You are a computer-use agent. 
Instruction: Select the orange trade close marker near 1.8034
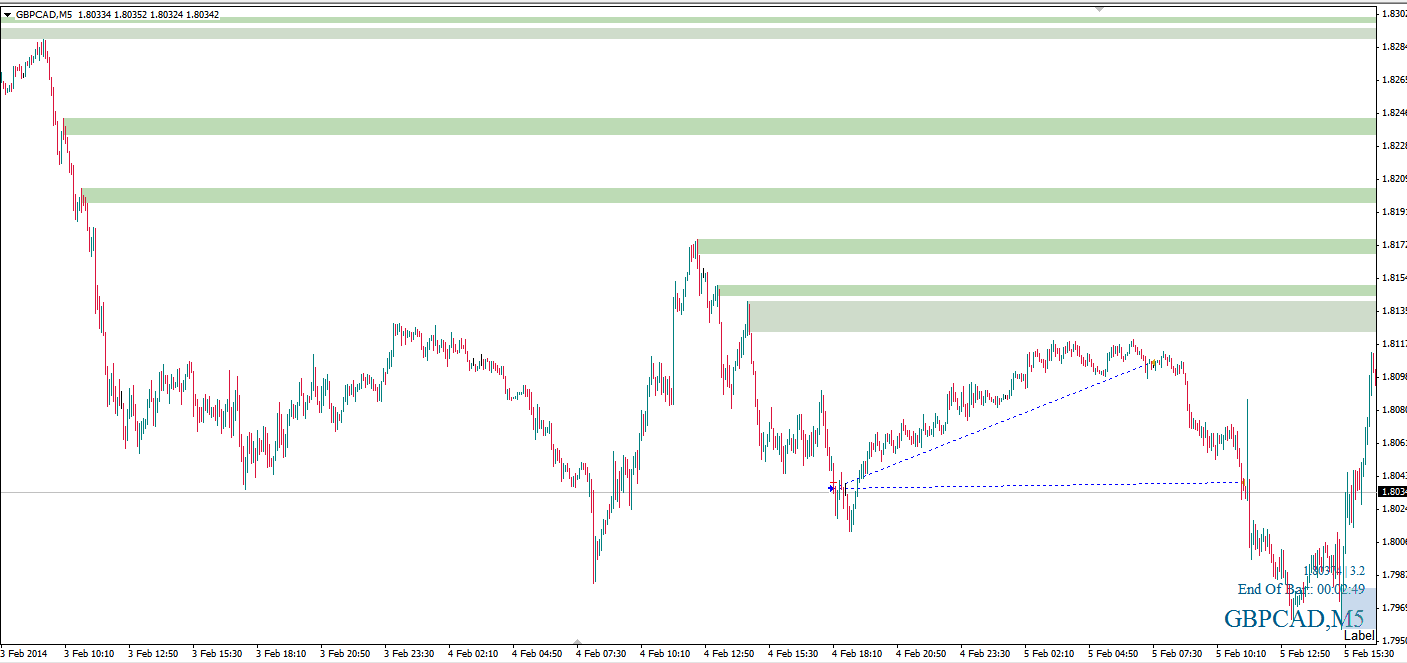coord(1243,483)
